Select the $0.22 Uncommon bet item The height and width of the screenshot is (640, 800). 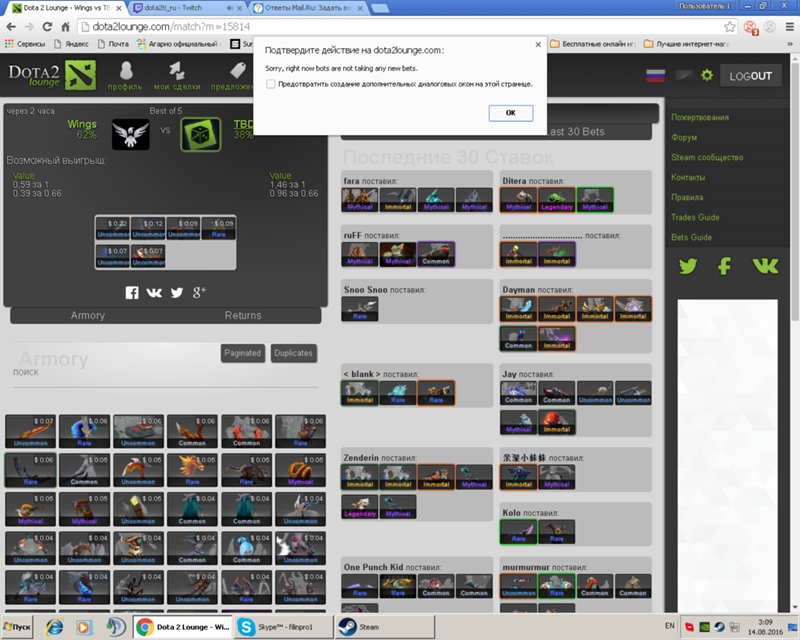pos(113,228)
